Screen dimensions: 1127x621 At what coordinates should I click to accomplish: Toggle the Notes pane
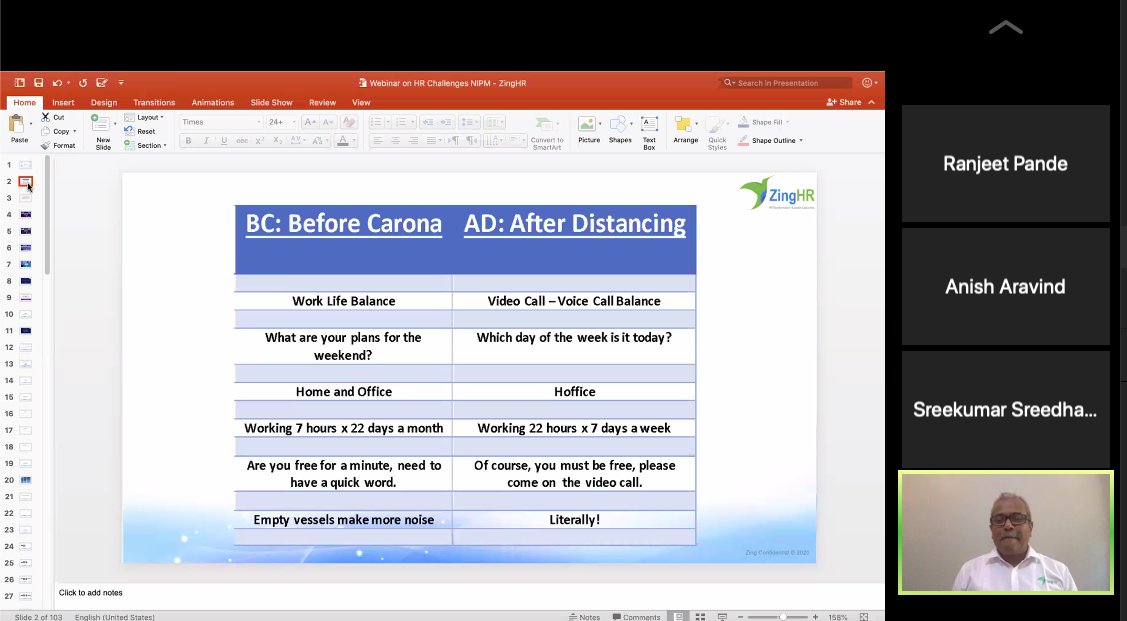pyautogui.click(x=584, y=617)
